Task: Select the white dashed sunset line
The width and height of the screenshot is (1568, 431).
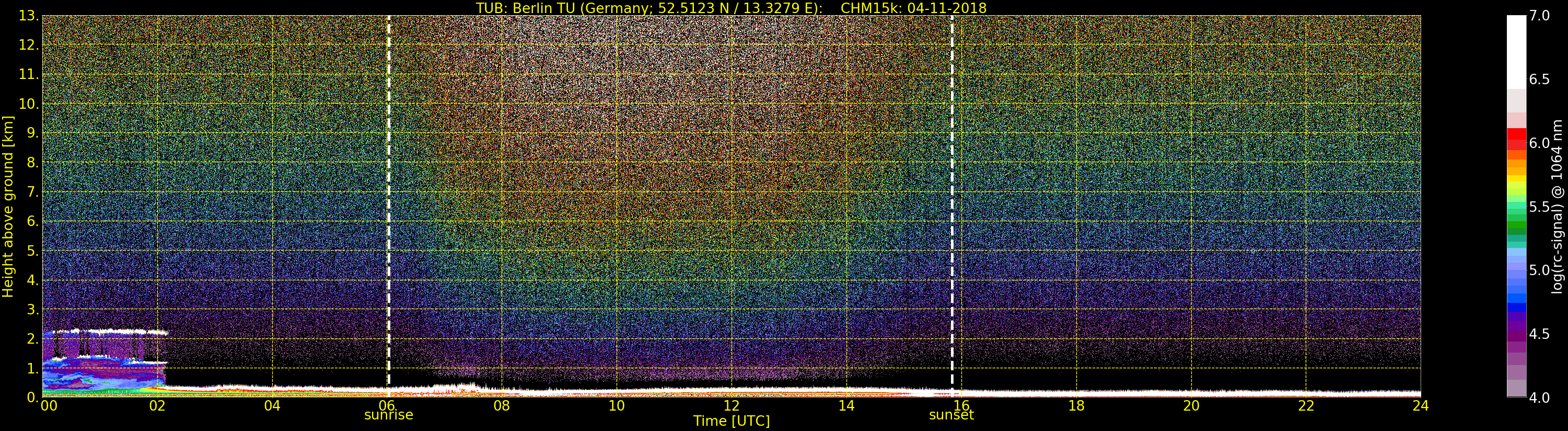Action: (x=952, y=206)
